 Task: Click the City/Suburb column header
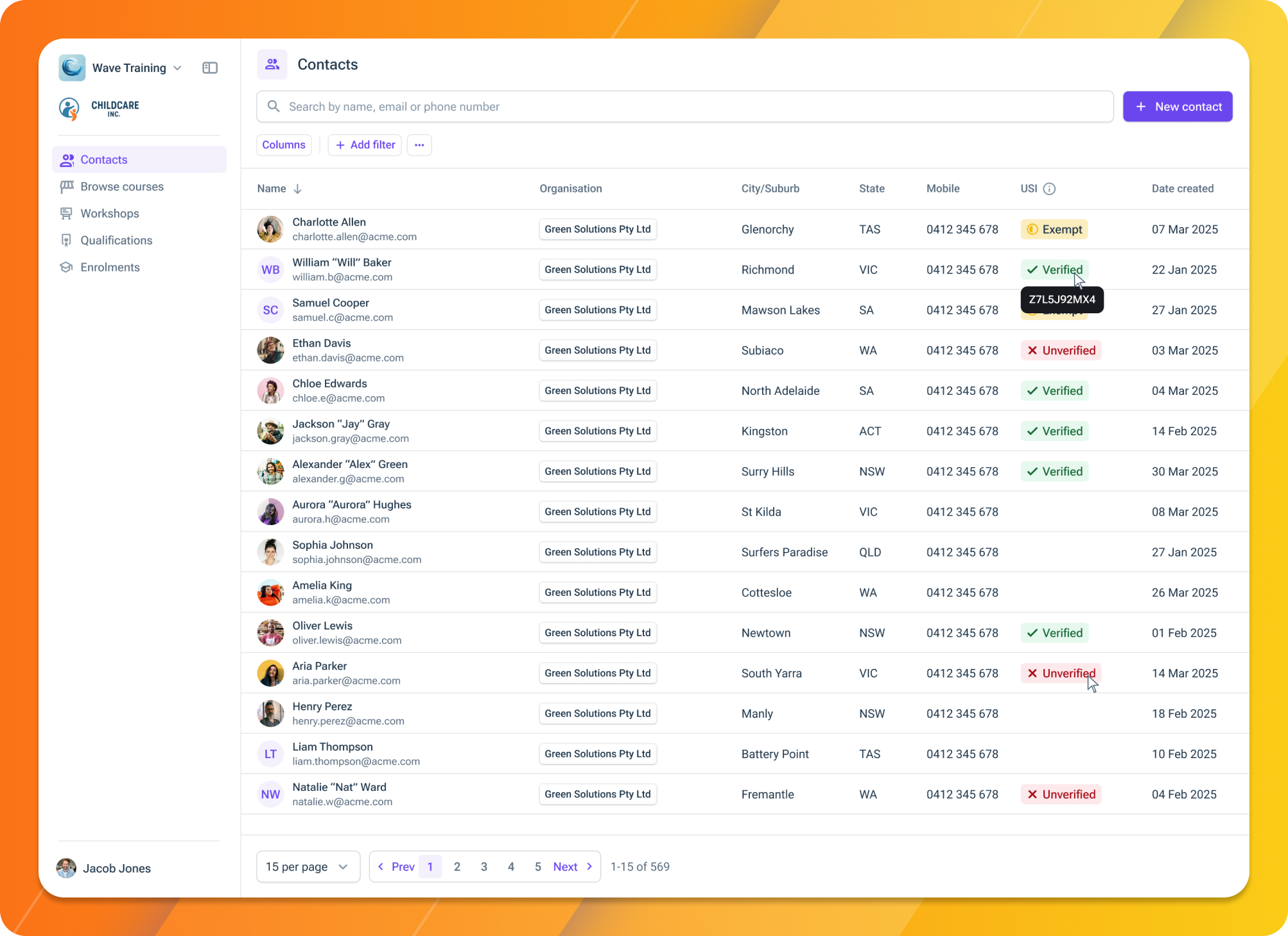[x=770, y=189]
